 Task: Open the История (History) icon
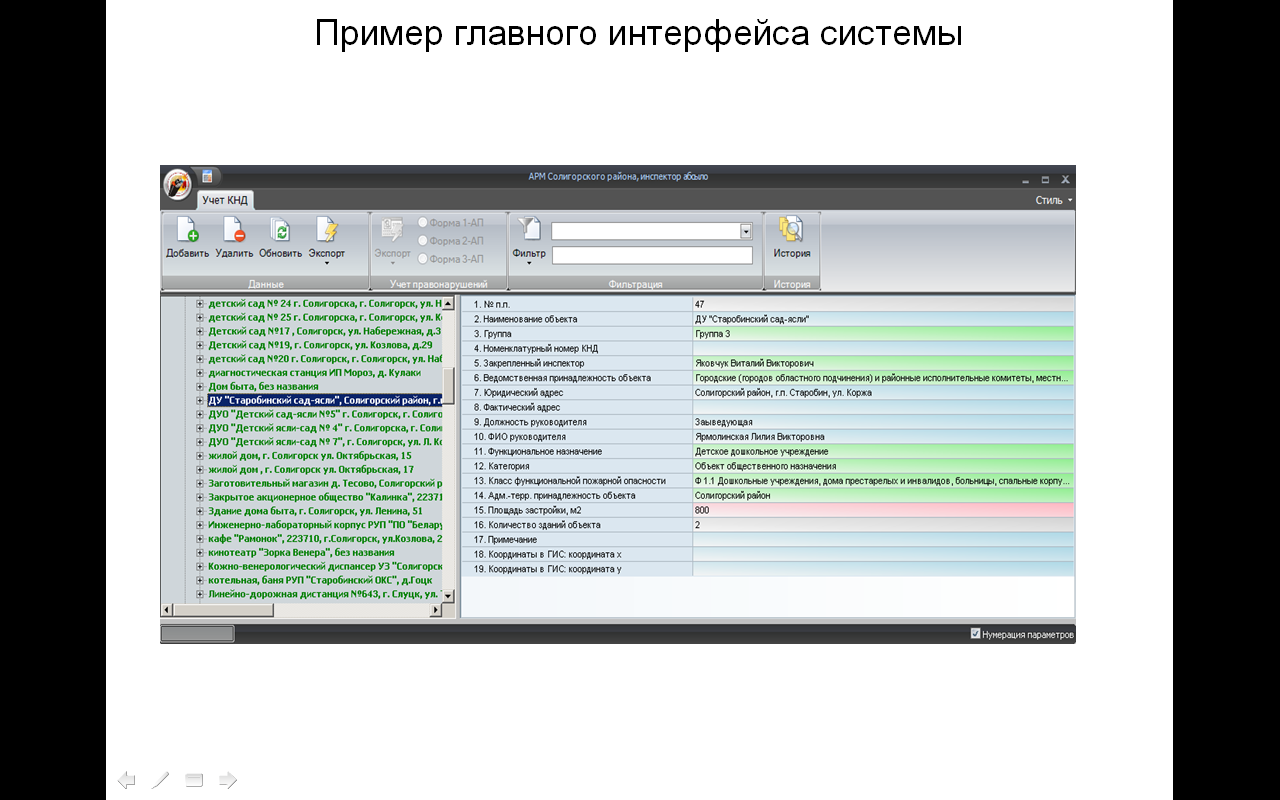(x=791, y=231)
